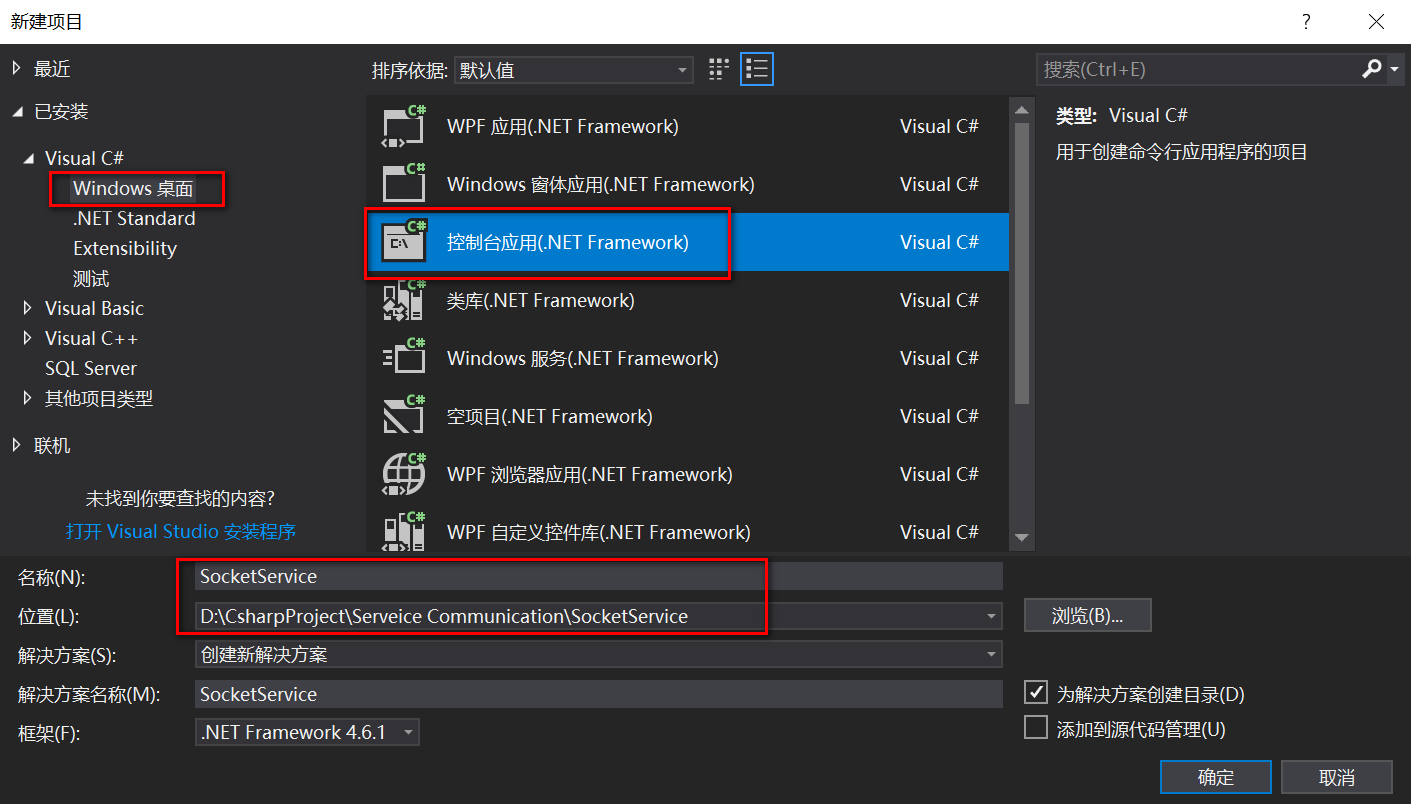Screen dimensions: 1411x804
Task: Click the 搜索(Ctrl+E) search box
Action: point(1197,69)
